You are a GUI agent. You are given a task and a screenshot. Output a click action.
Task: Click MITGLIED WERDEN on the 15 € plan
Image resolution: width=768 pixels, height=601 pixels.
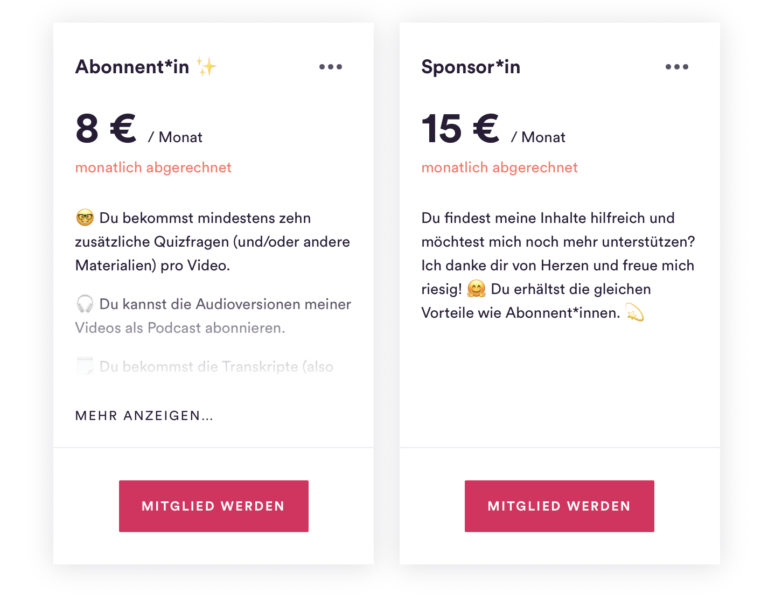[x=559, y=506]
